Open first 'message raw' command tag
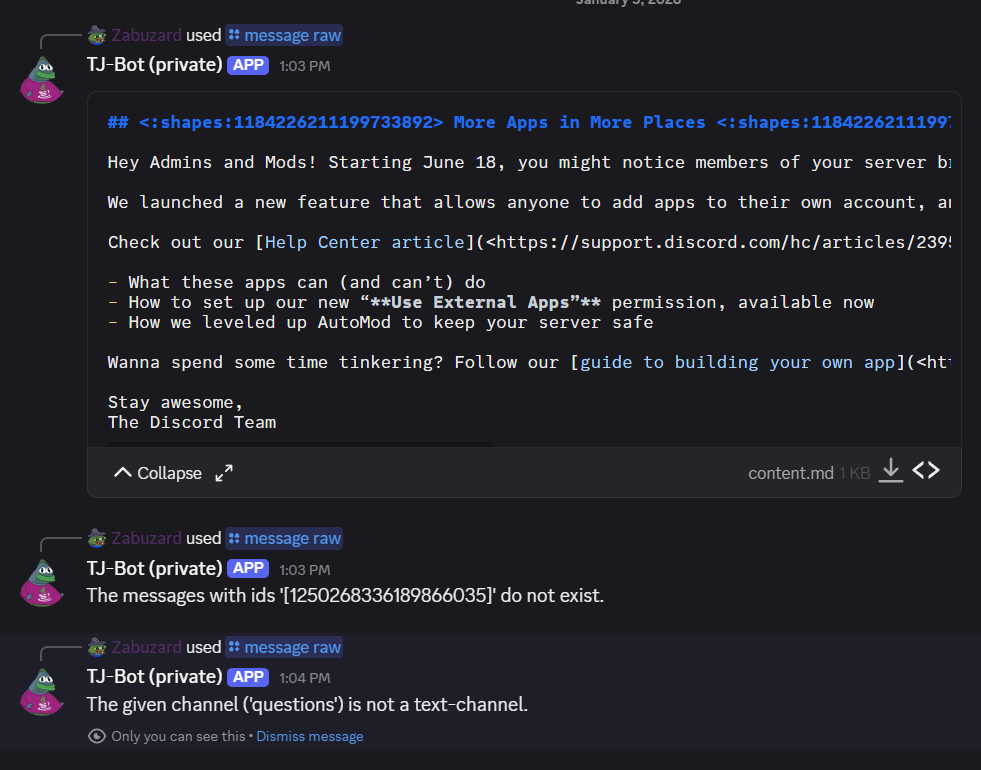 click(x=284, y=35)
